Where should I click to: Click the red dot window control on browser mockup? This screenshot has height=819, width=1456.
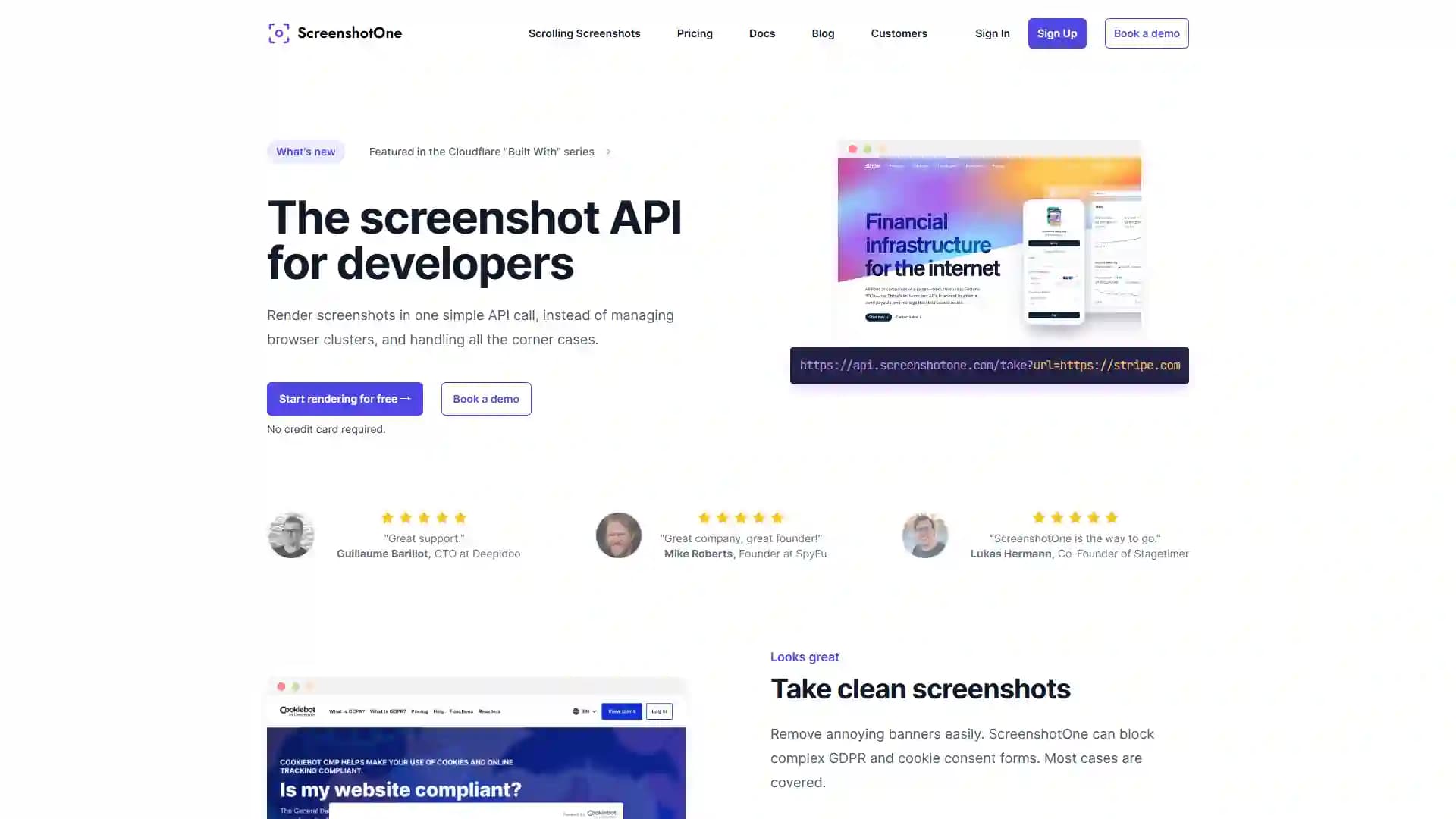pos(852,149)
